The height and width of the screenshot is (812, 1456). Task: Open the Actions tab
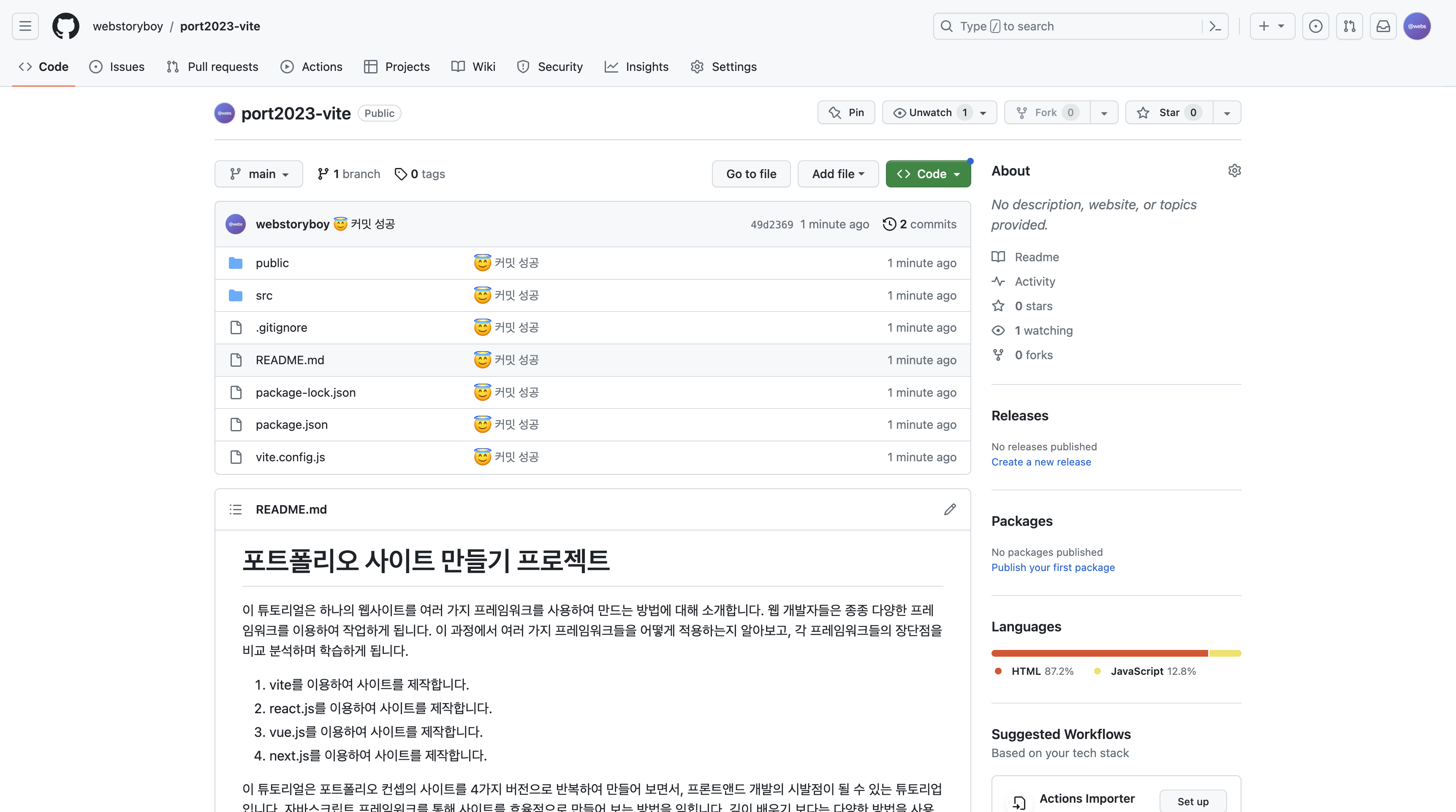click(x=312, y=67)
